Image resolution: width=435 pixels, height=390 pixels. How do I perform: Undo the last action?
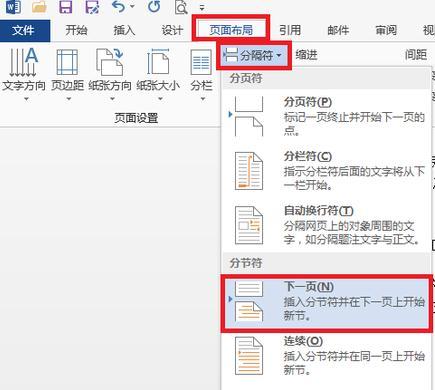pyautogui.click(x=119, y=7)
